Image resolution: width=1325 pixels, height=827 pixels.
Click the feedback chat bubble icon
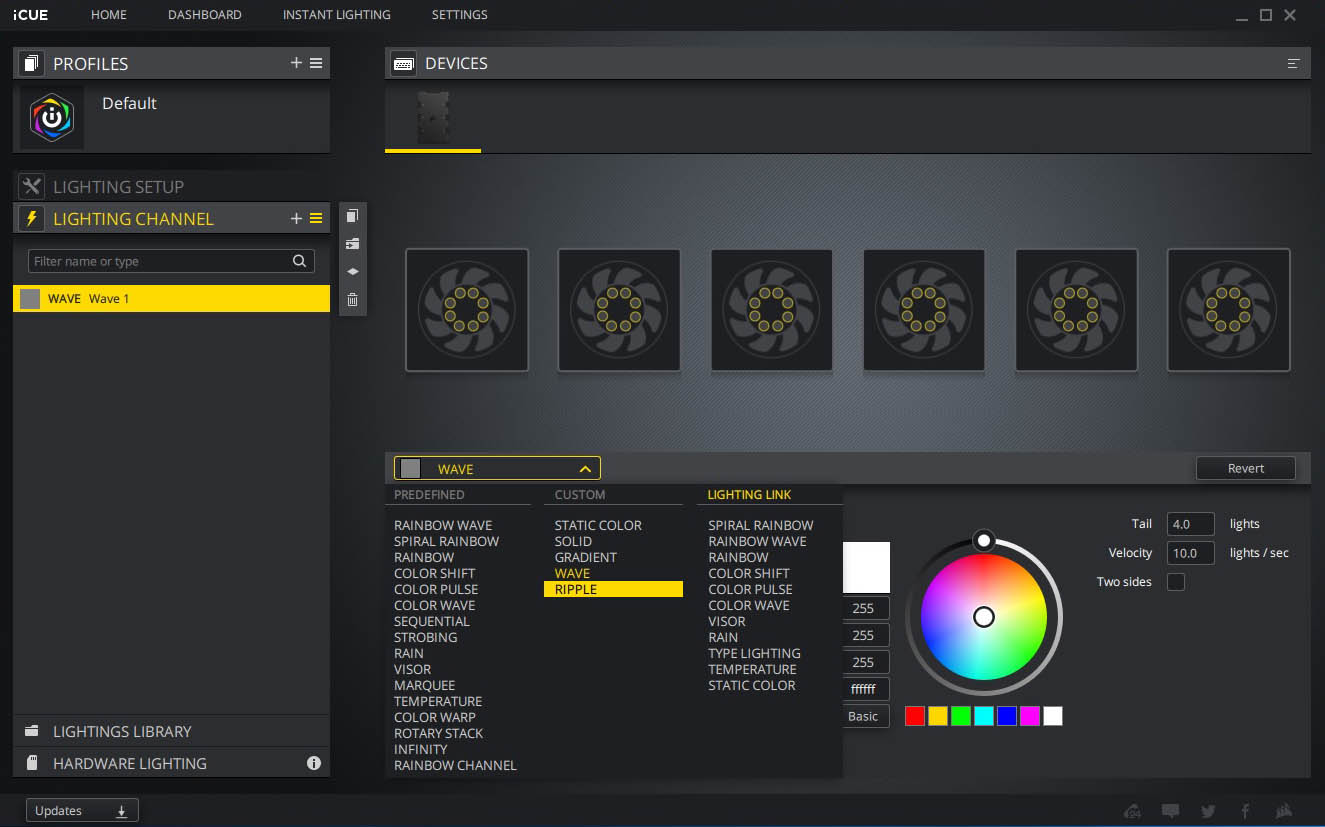click(x=1170, y=811)
